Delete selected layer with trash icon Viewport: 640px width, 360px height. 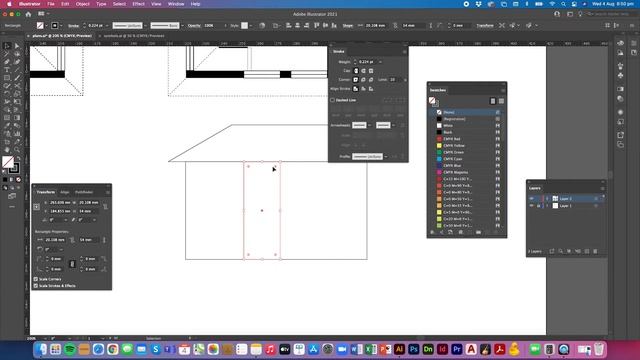pyautogui.click(x=596, y=251)
